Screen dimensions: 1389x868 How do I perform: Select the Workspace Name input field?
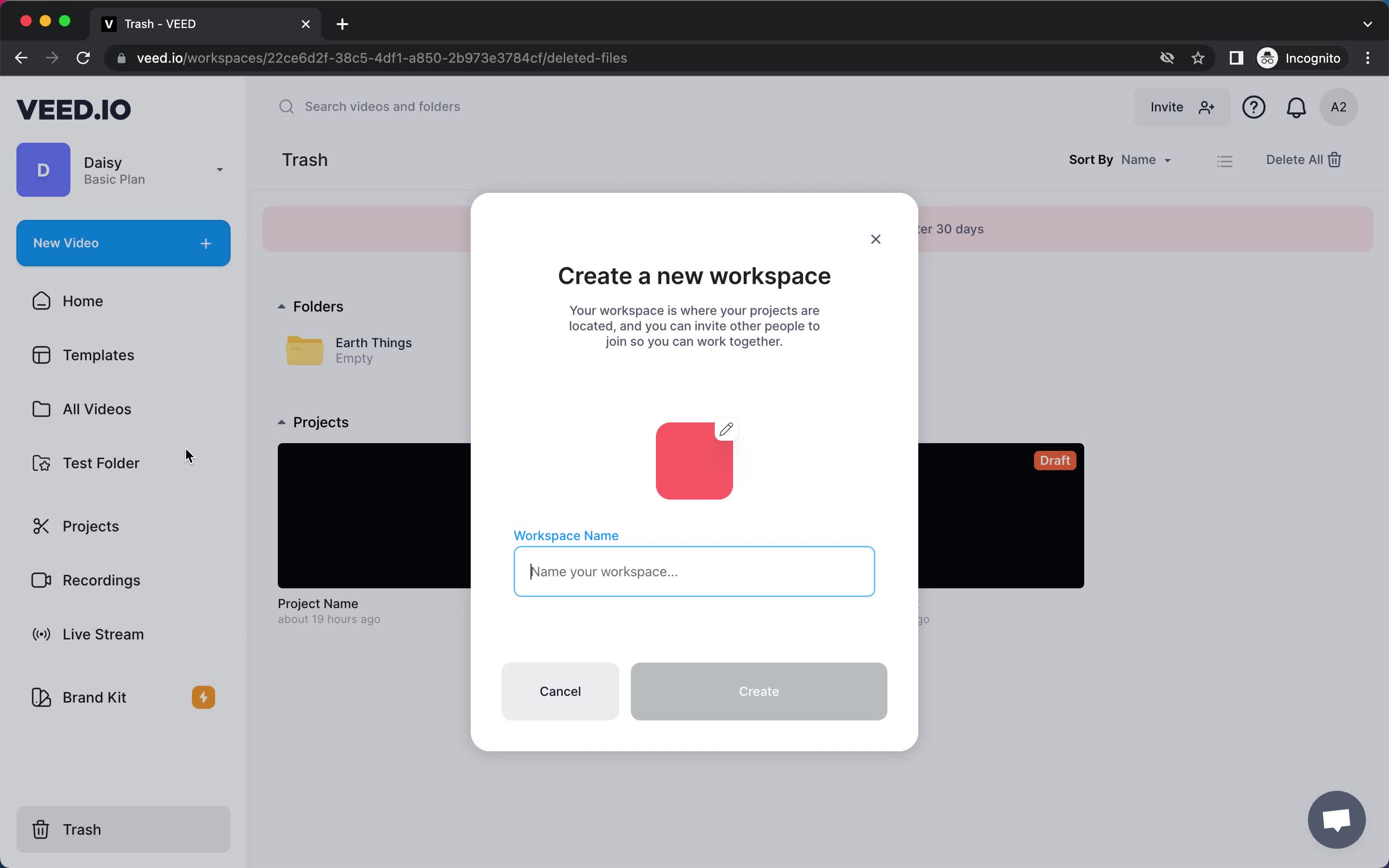coord(694,571)
